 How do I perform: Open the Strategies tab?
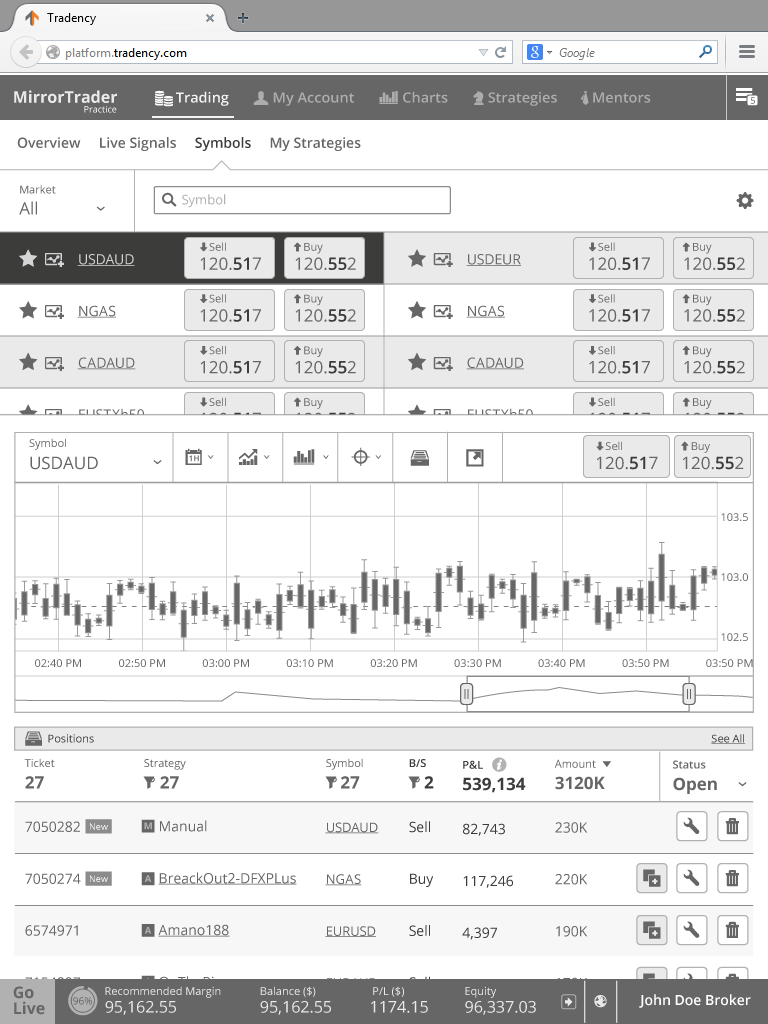(x=515, y=98)
